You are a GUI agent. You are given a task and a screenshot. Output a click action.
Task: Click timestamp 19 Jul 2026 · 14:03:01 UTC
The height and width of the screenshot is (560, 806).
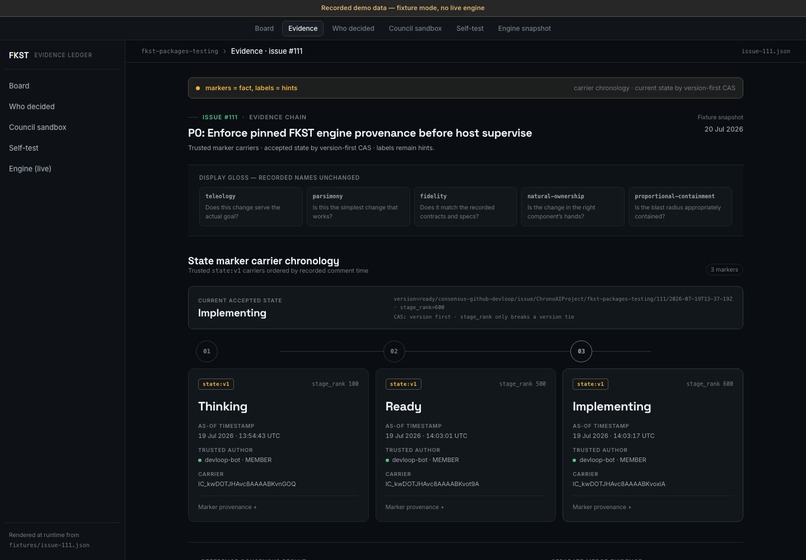point(426,436)
